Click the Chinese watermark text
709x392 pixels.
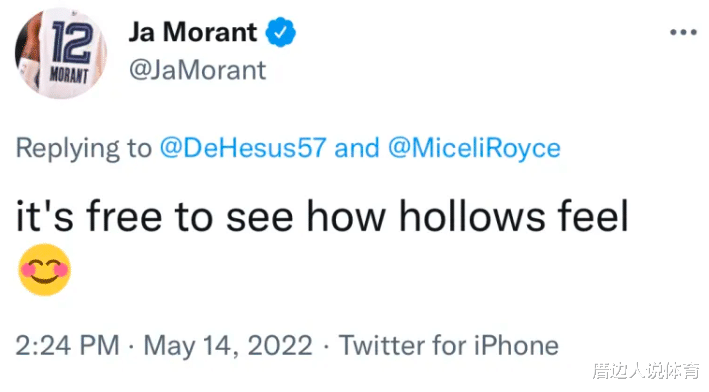click(646, 370)
